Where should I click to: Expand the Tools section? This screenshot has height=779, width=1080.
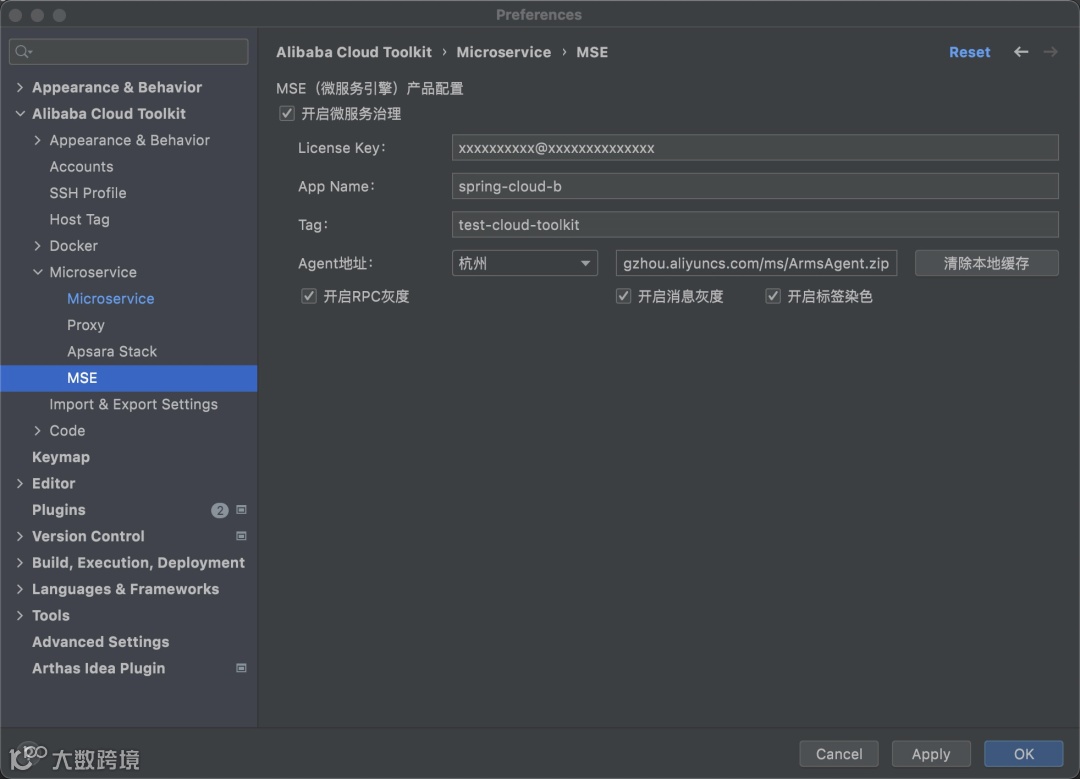click(x=20, y=615)
